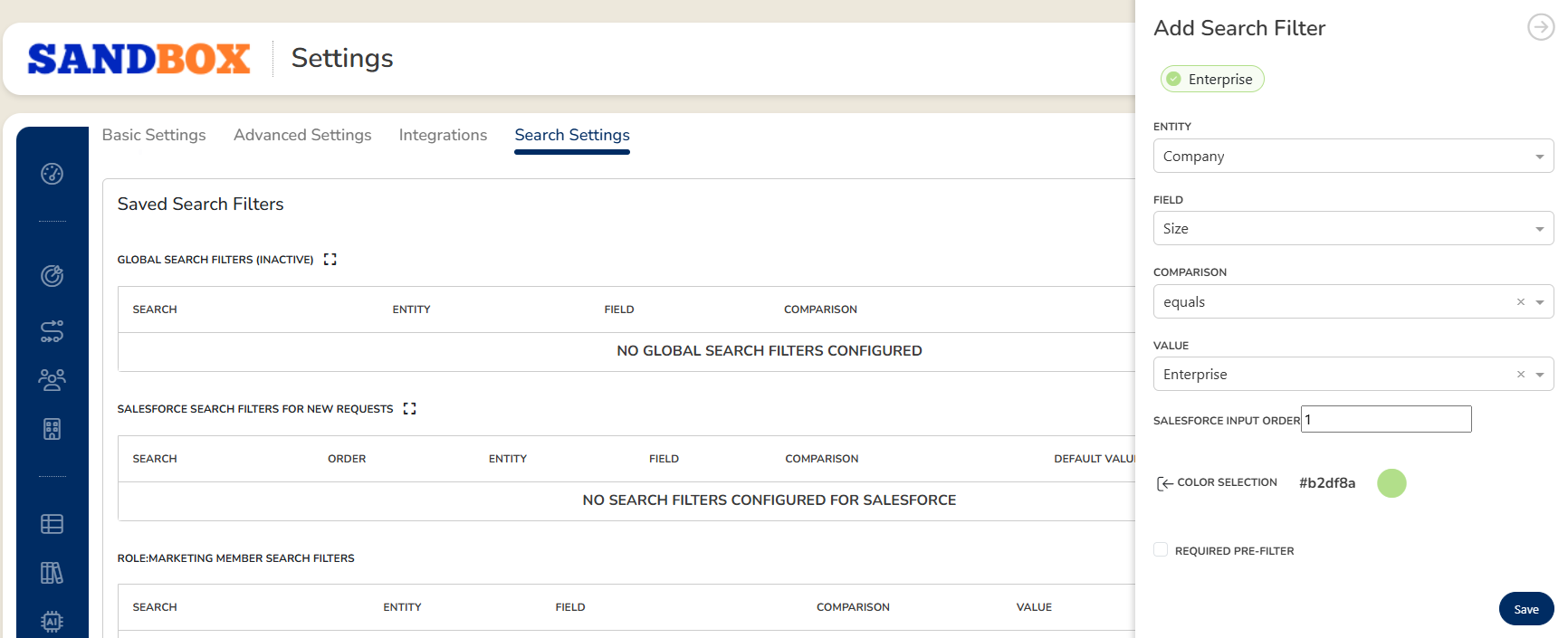
Task: Click the table grid icon in sidebar
Action: point(52,524)
